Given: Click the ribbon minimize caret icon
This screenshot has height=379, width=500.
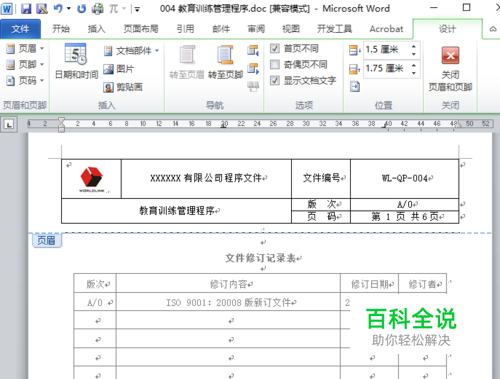Looking at the screenshot, I should [493, 29].
